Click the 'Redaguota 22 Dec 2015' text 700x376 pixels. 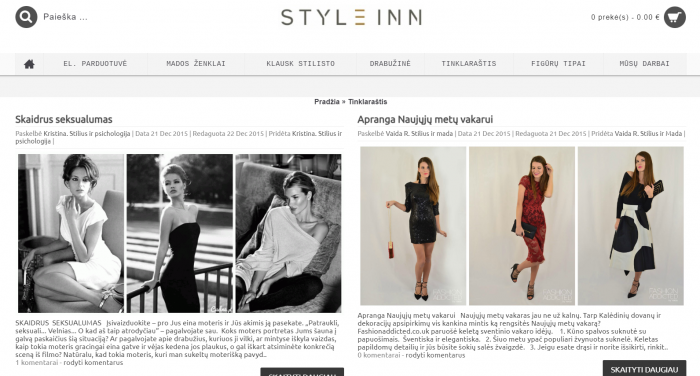(x=228, y=134)
